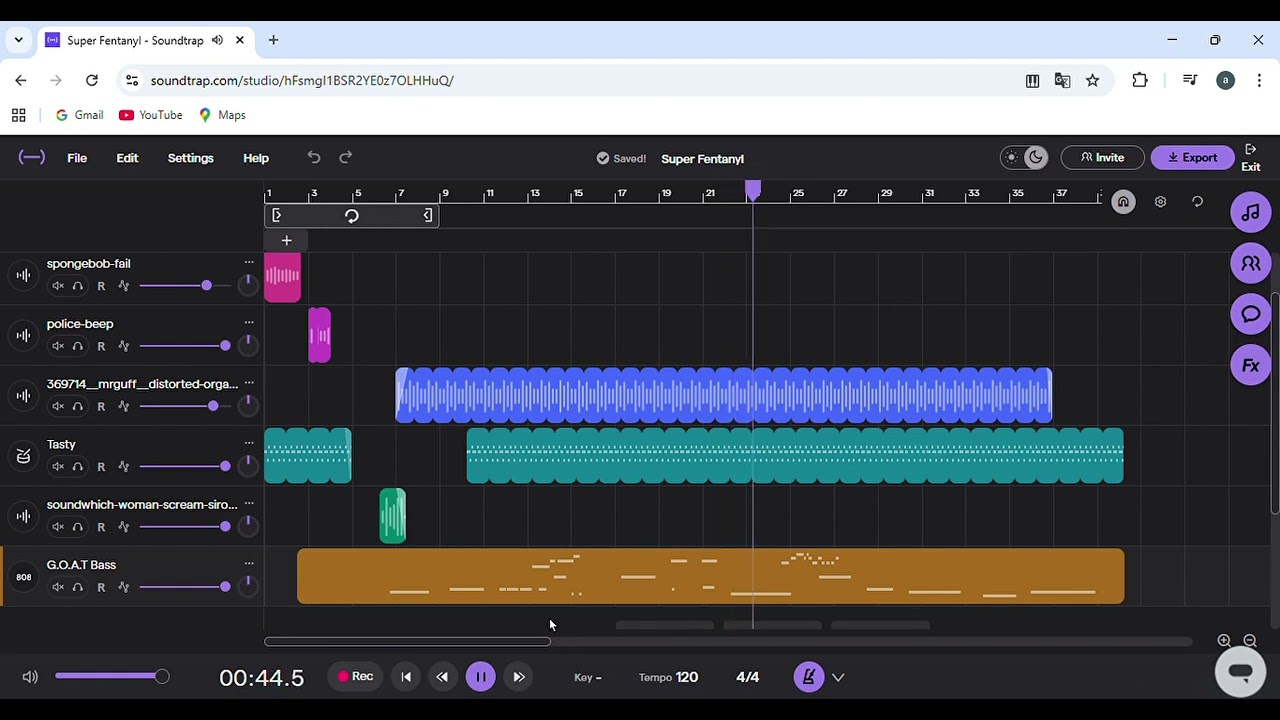This screenshot has width=1280, height=720.
Task: Toggle dark mode theme switch
Action: (1024, 158)
